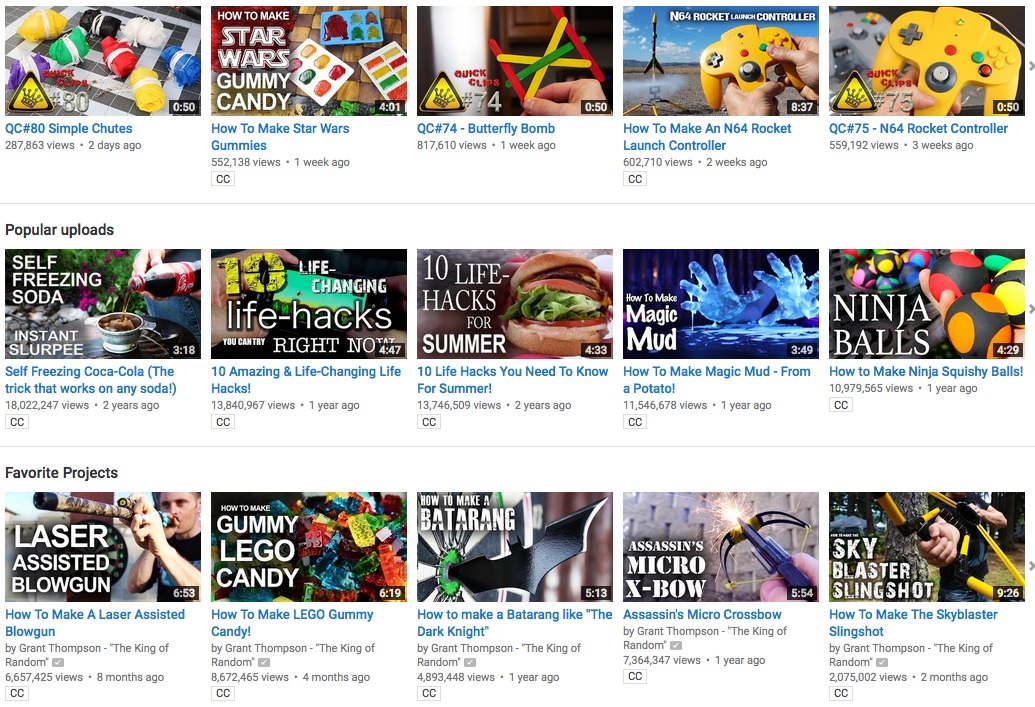This screenshot has height=707, width=1035.
Task: Show next videos in Popular uploads row
Action: pyautogui.click(x=1031, y=309)
